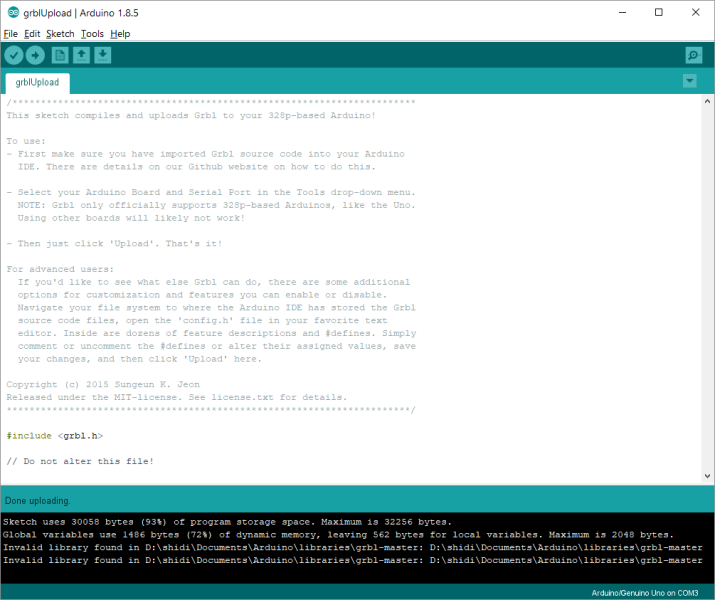Image resolution: width=715 pixels, height=600 pixels.
Task: Click the 'Then just click Upload' comment line
Action: 114,243
